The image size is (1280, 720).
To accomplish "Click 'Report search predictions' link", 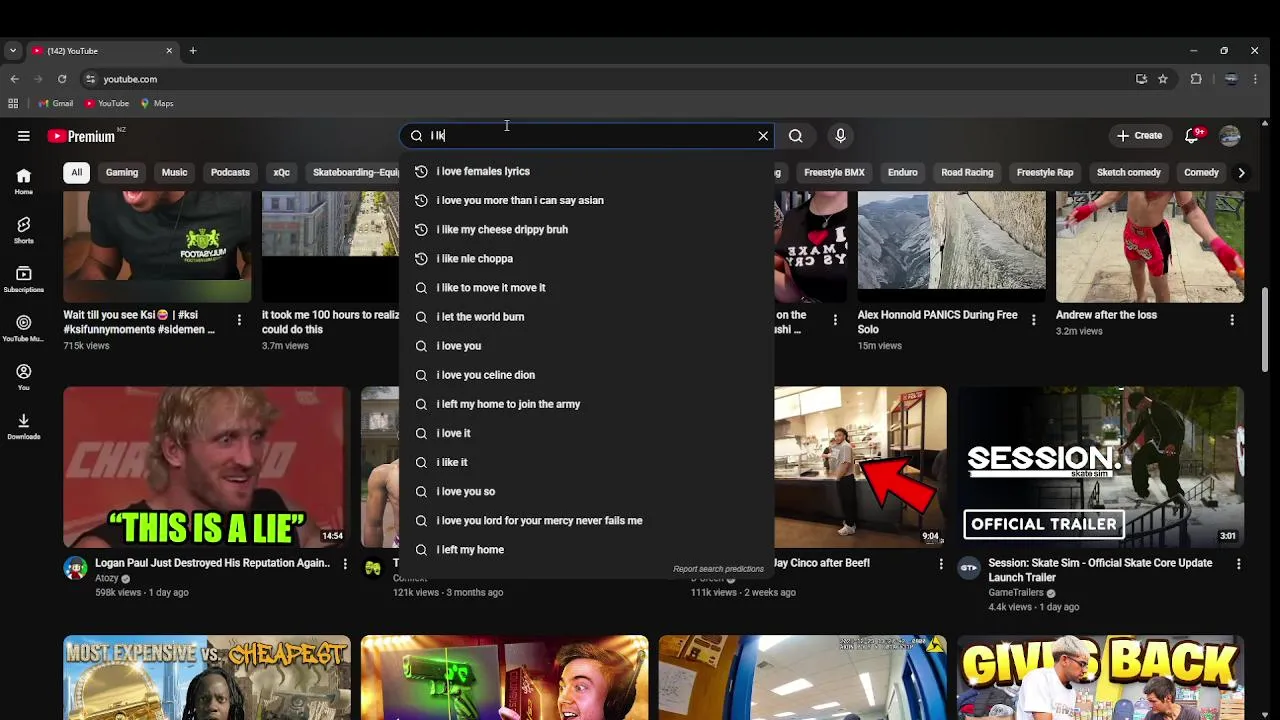I will pos(718,569).
